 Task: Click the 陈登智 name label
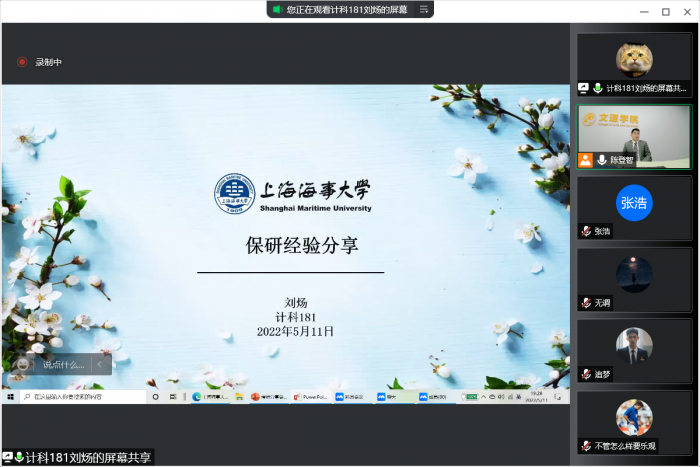(622, 160)
